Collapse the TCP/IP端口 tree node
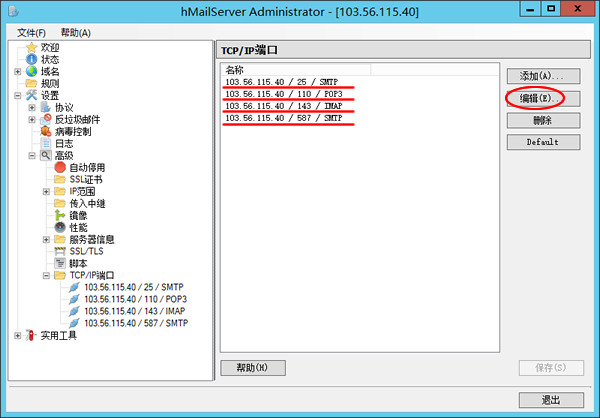The width and height of the screenshot is (600, 418). [46, 276]
